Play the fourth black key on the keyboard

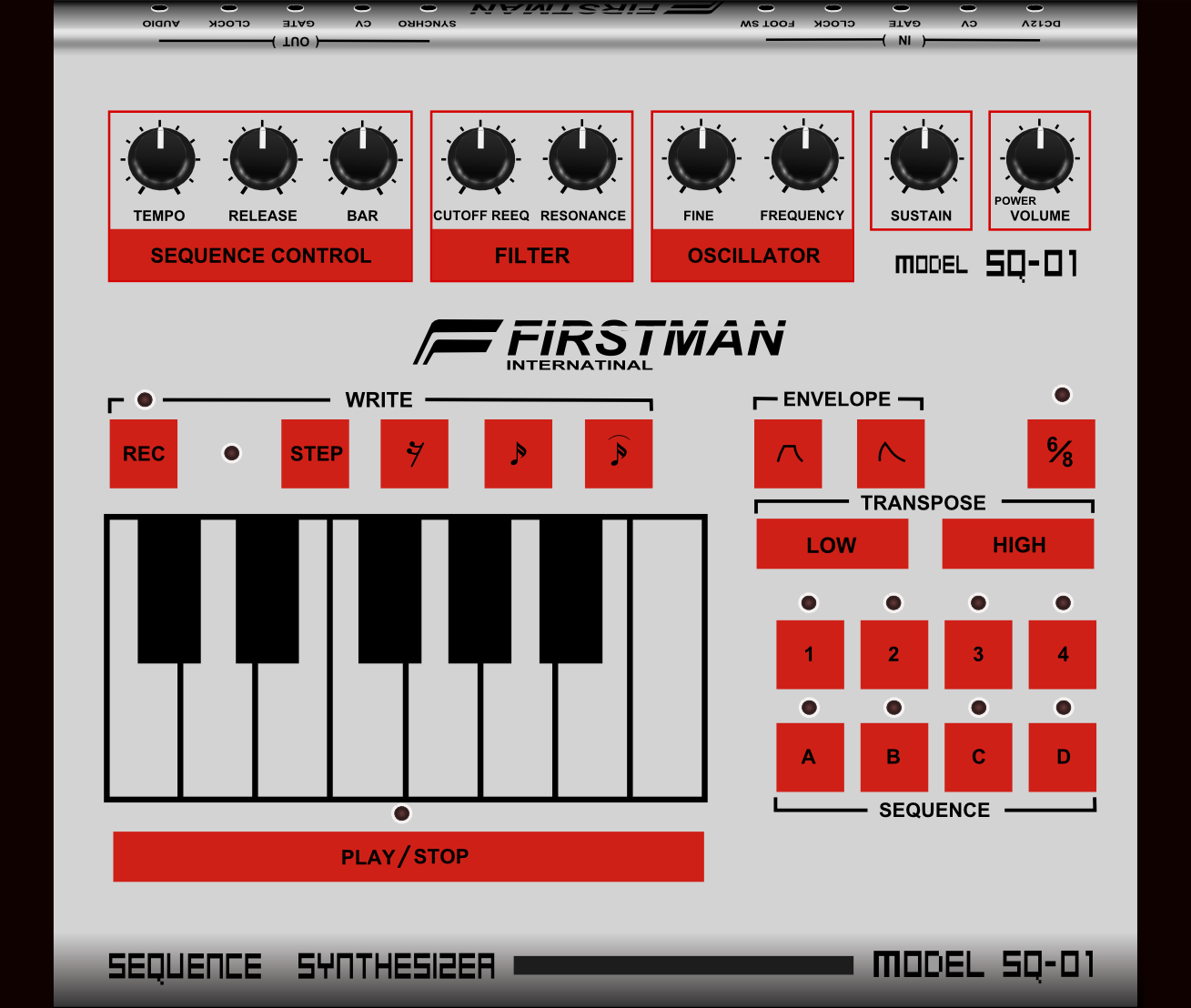pos(479,590)
